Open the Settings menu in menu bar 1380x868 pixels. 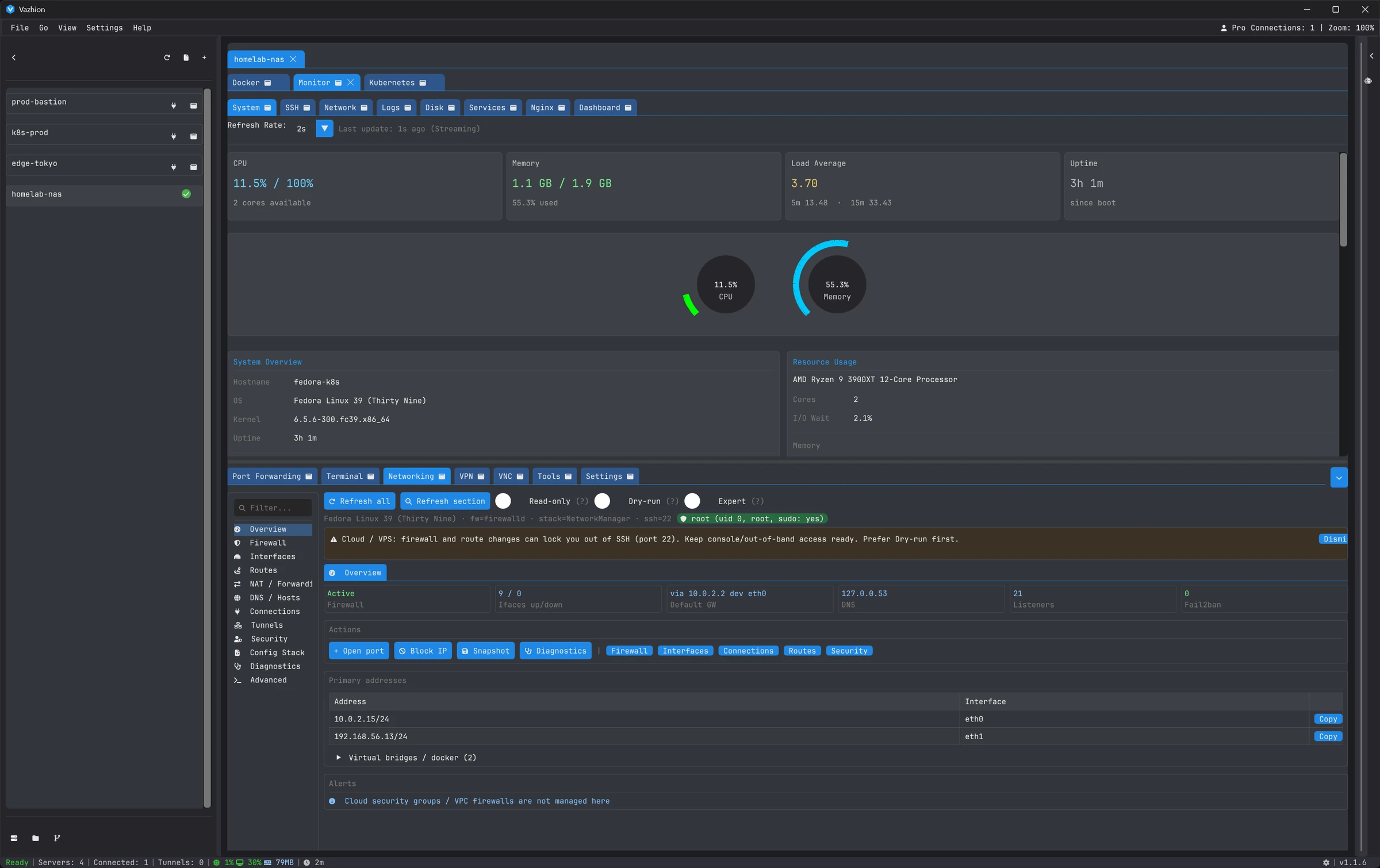104,28
